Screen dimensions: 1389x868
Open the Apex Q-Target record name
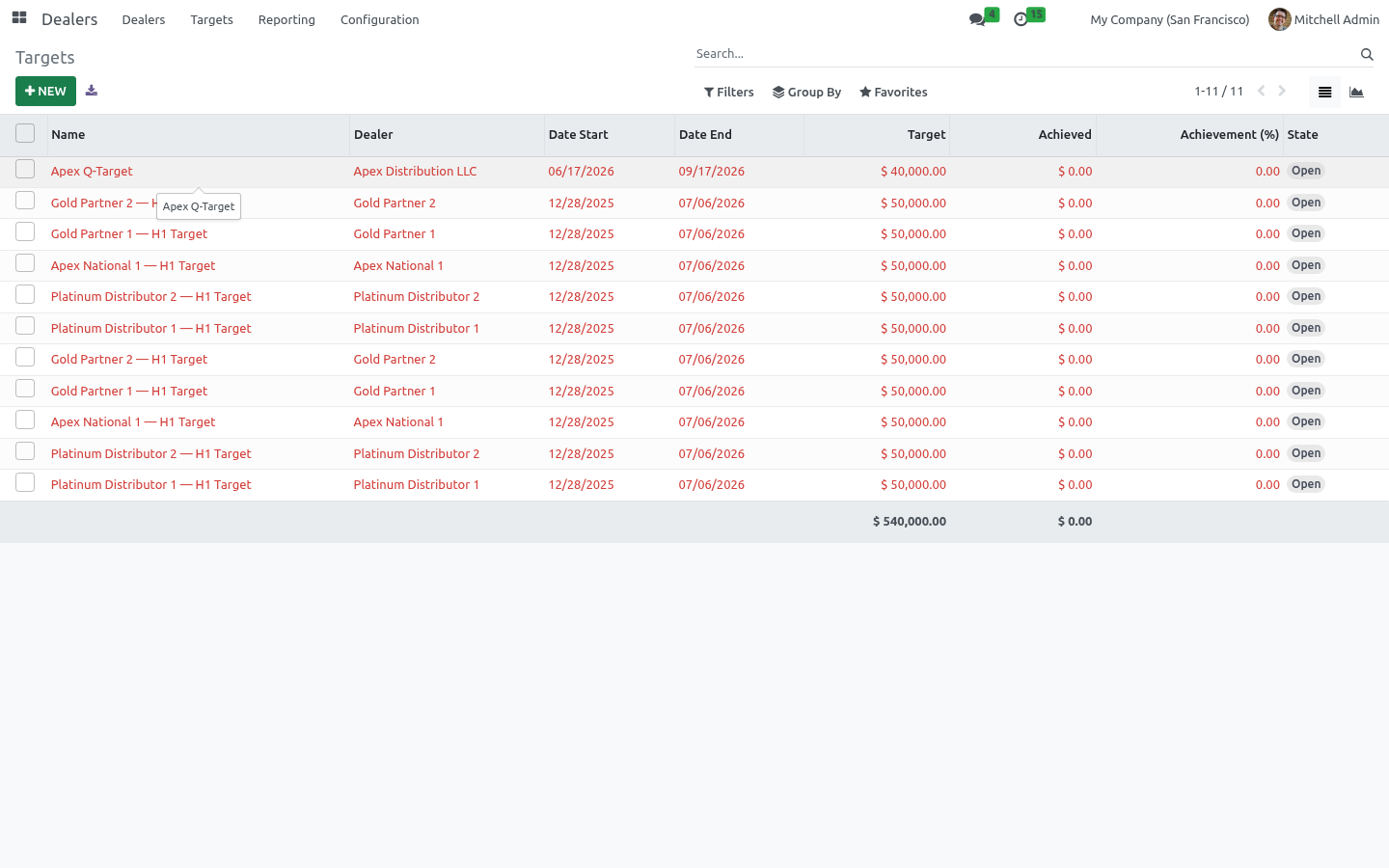(x=92, y=172)
